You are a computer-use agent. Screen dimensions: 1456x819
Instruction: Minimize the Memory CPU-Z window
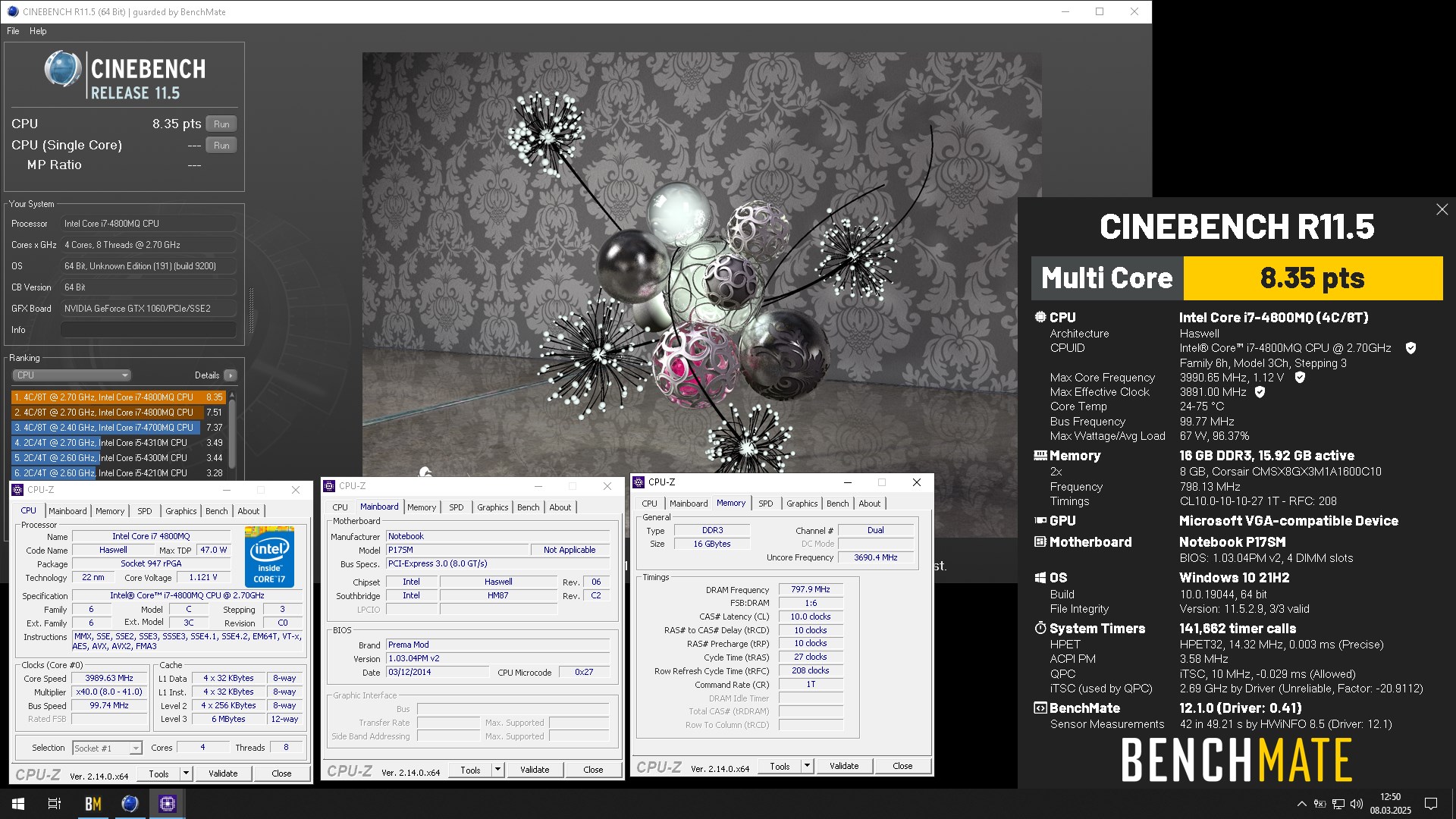pyautogui.click(x=848, y=482)
